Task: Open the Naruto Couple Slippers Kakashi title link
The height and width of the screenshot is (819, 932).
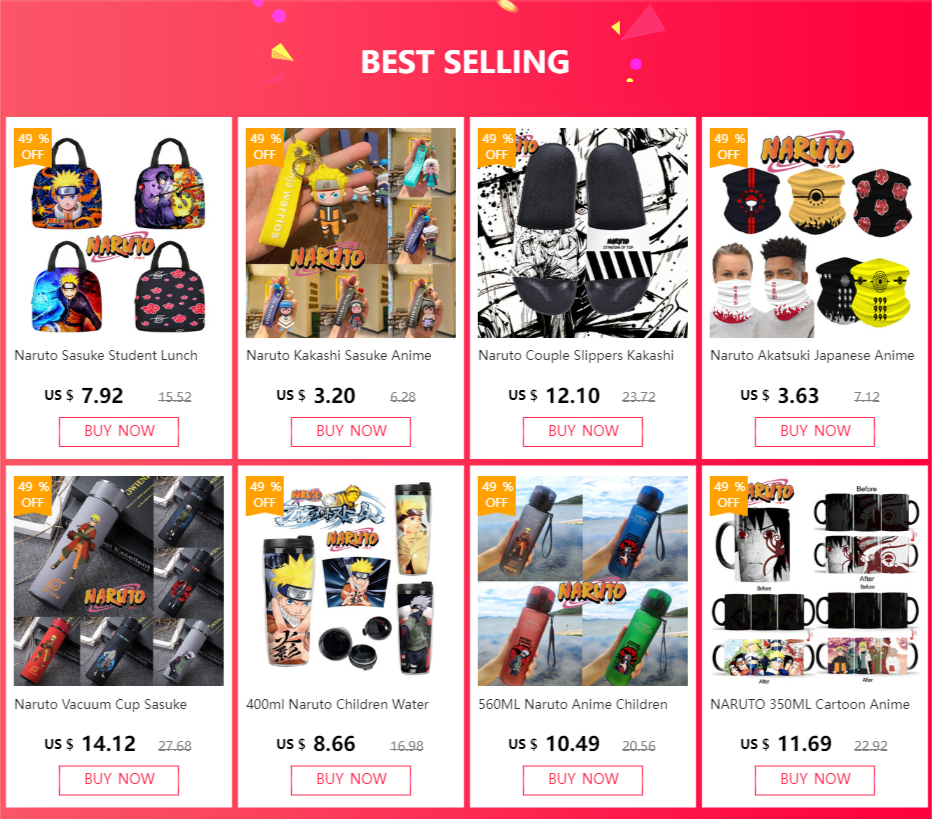Action: coord(576,355)
